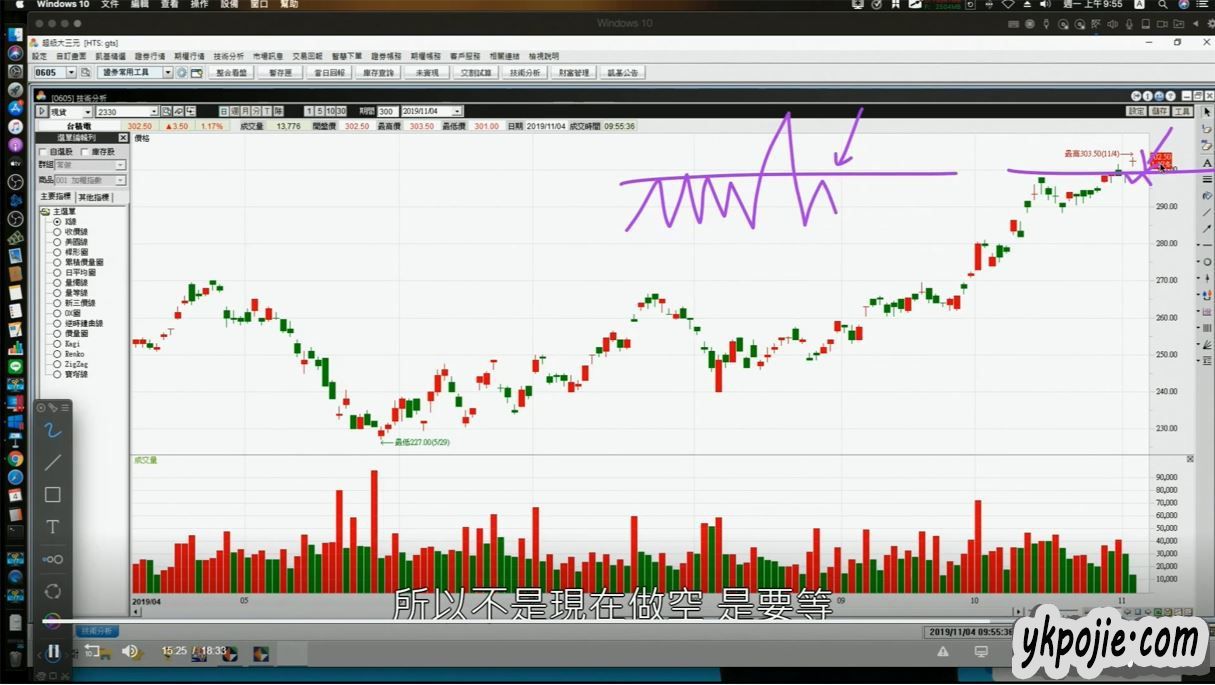
Task: Enable the 自選股 checkbox
Action: pyautogui.click(x=43, y=152)
